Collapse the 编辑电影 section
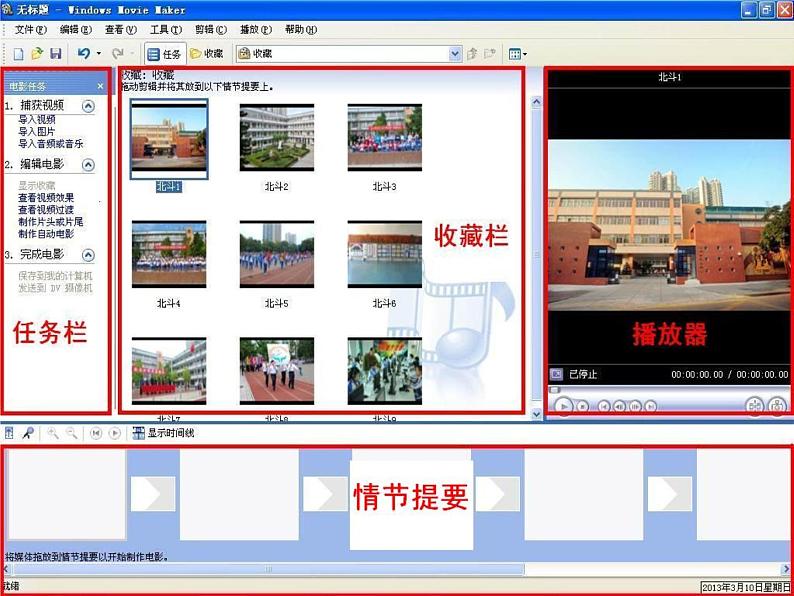The width and height of the screenshot is (794, 596). click(x=88, y=165)
